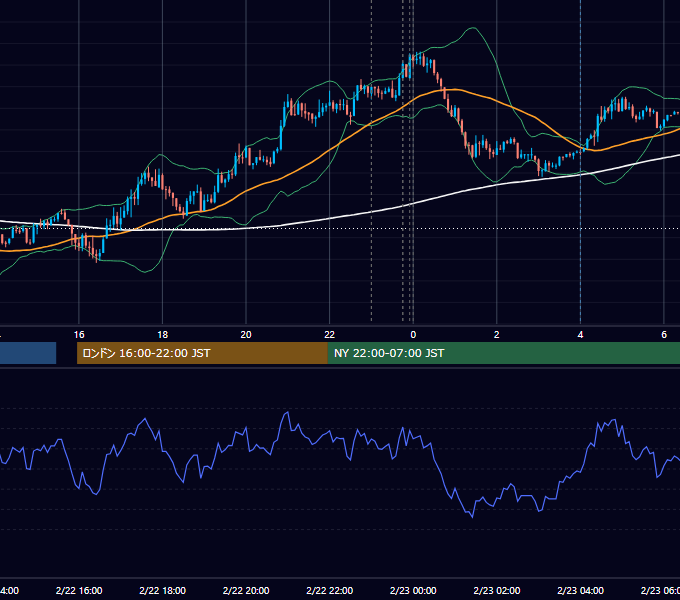The height and width of the screenshot is (600, 680).
Task: Click hour label 0 on chart axis
Action: (413, 335)
